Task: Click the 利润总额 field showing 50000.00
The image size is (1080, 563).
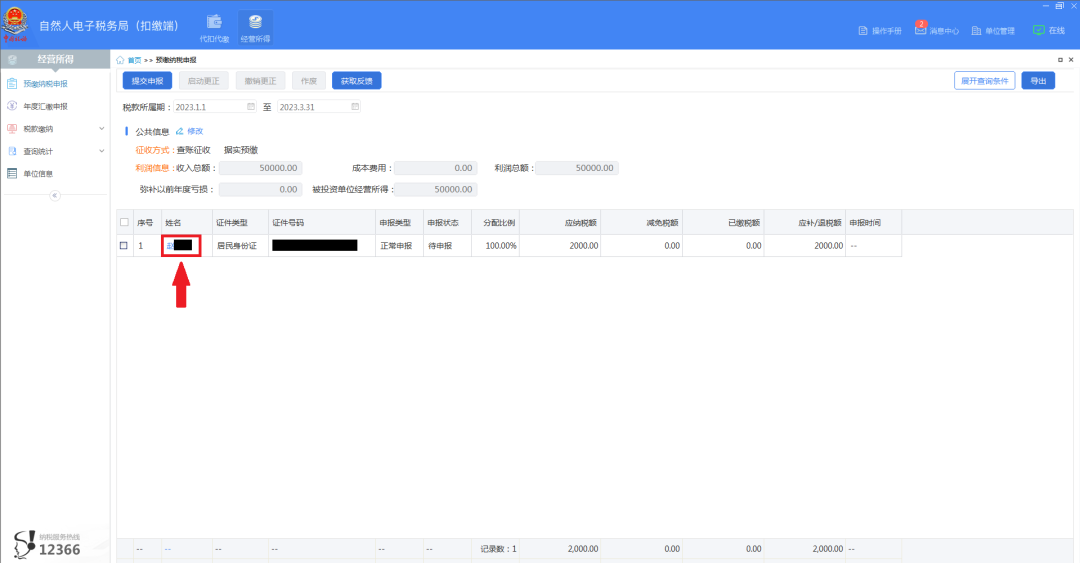Action: pos(577,168)
